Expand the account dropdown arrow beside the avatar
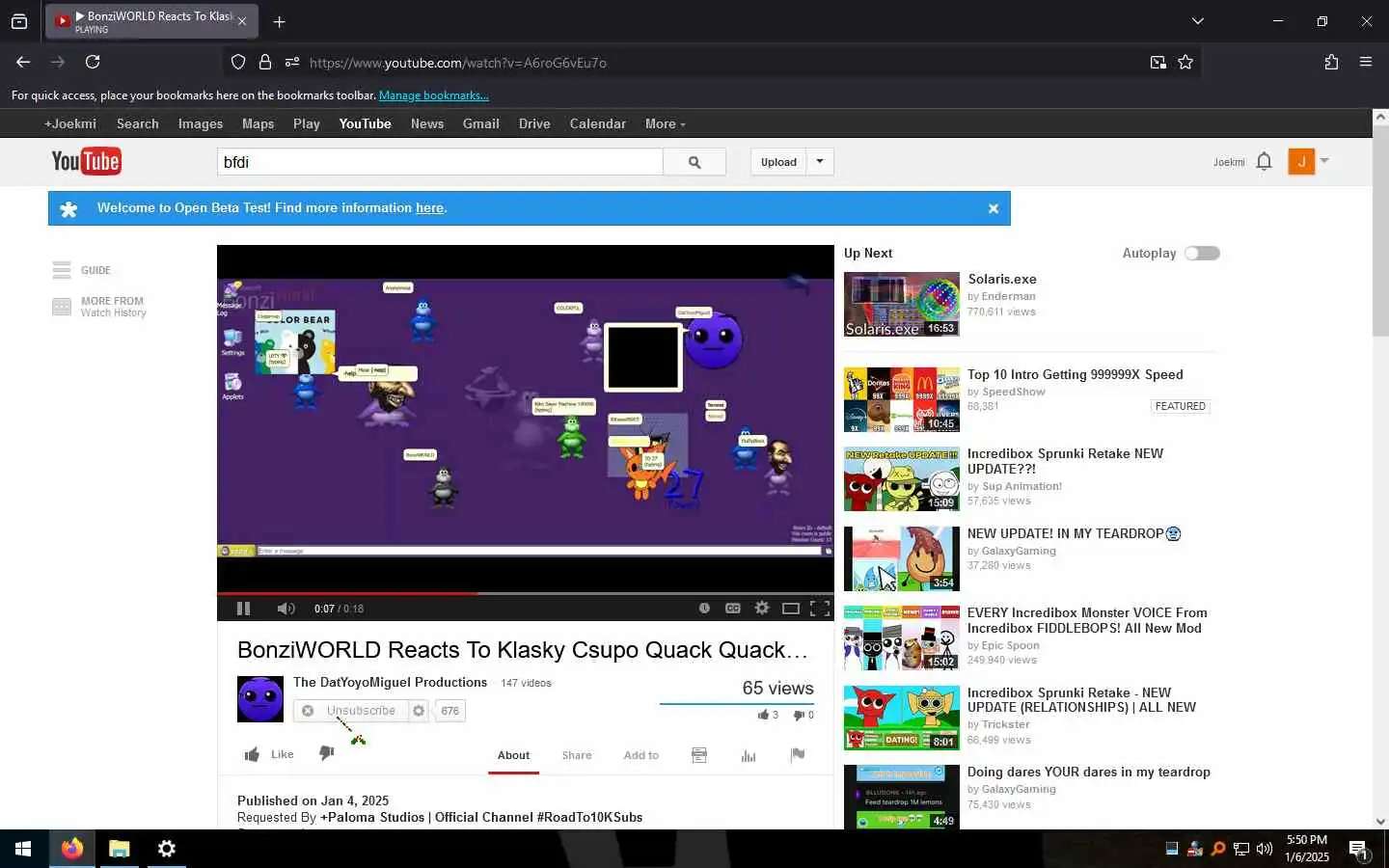The image size is (1389, 868). tap(1324, 160)
